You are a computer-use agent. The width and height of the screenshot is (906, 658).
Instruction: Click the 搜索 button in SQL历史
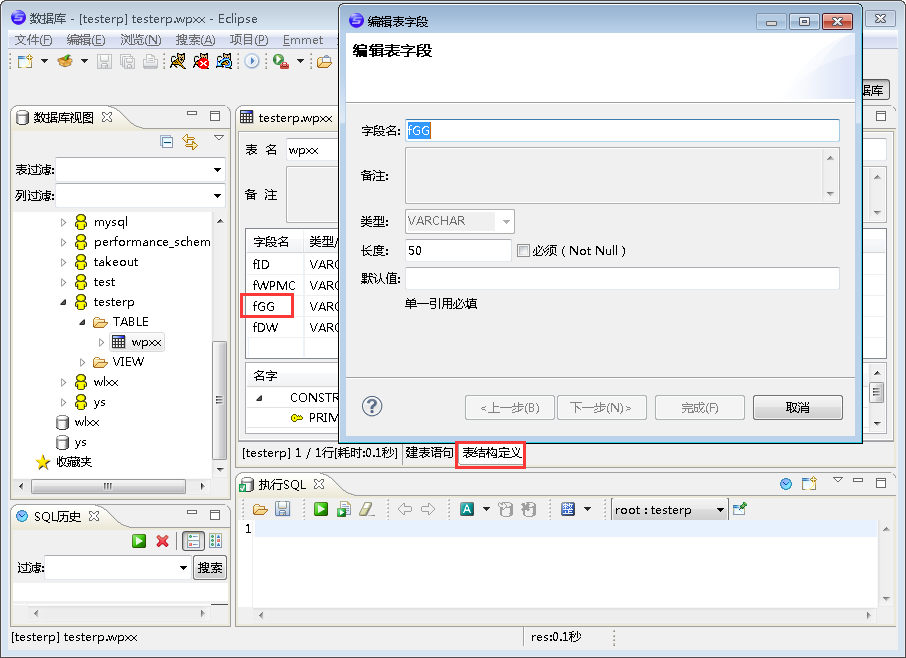pos(210,568)
